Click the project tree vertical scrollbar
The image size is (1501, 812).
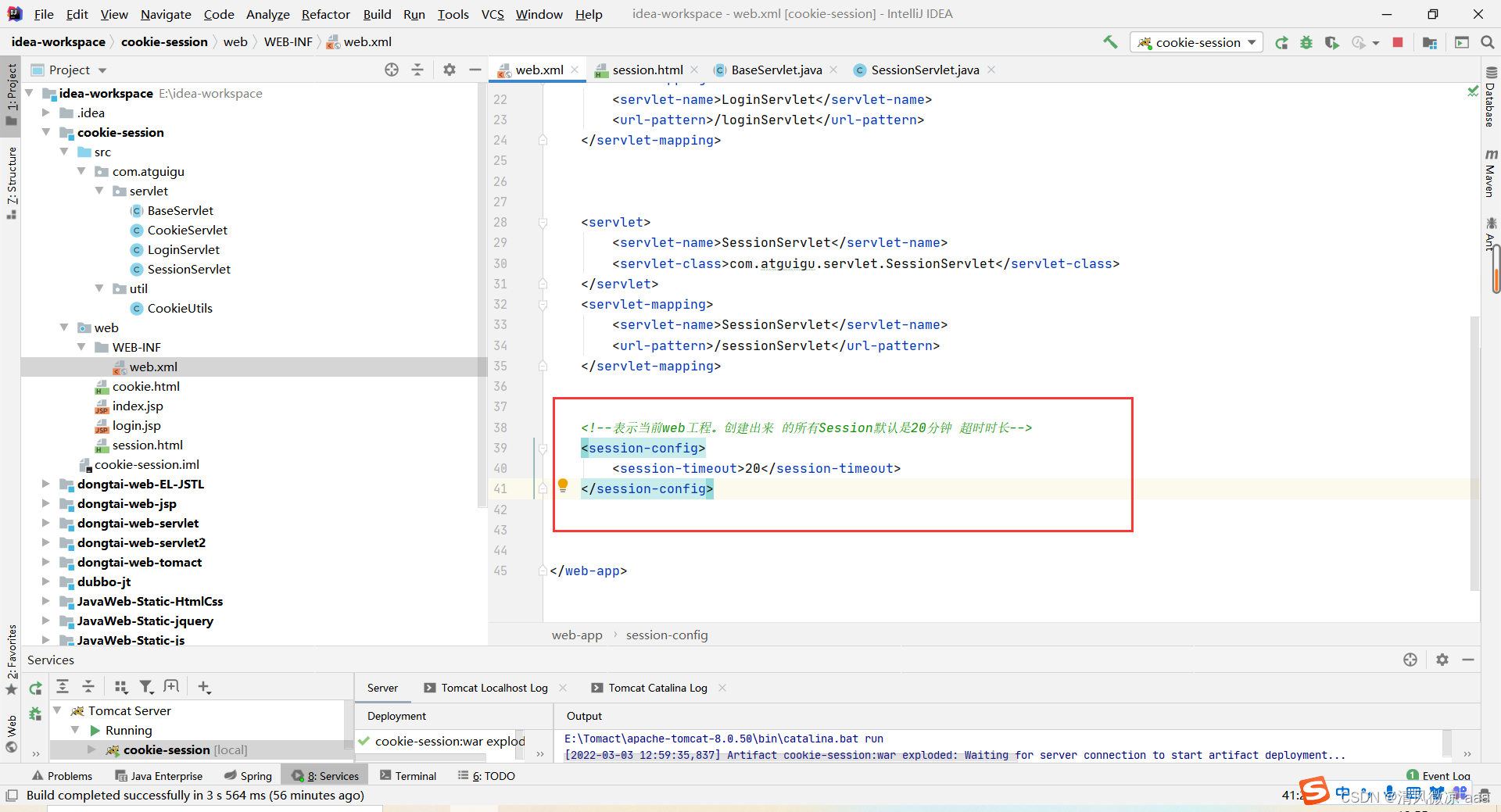point(482,297)
